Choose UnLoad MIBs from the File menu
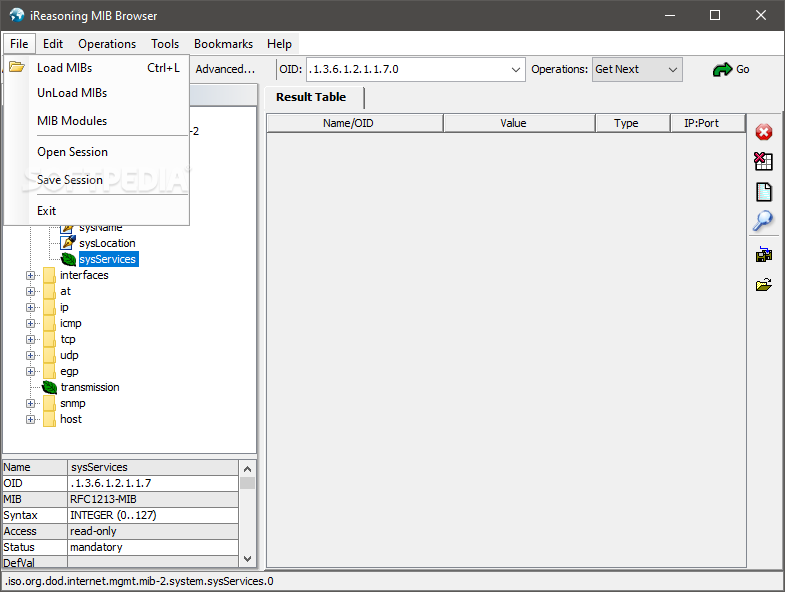The image size is (785, 592). tap(97, 93)
